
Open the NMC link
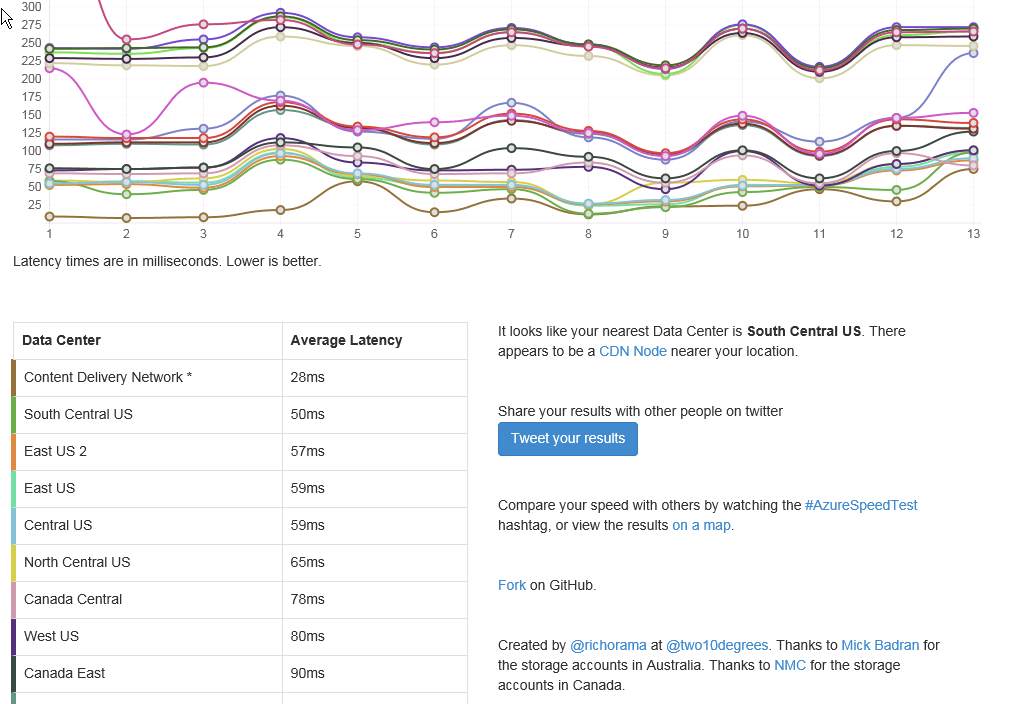pyautogui.click(x=790, y=665)
